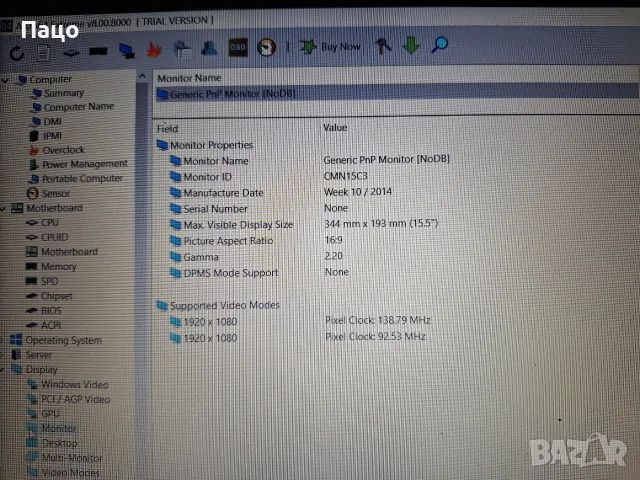Screen dimensions: 640x480
Task: Click the value CMN15C3
Action: (346, 176)
